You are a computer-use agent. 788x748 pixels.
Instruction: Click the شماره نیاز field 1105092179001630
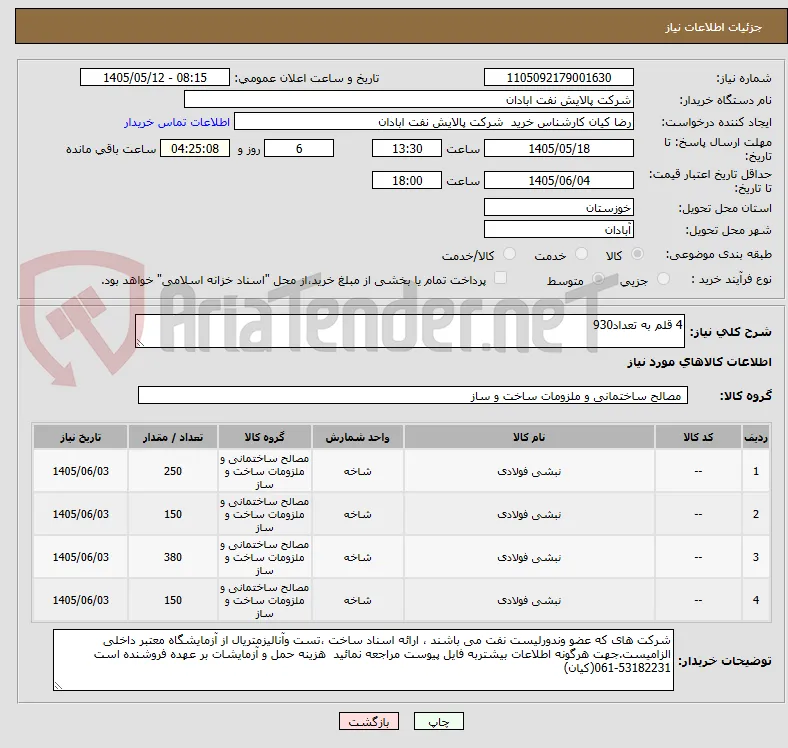point(559,77)
